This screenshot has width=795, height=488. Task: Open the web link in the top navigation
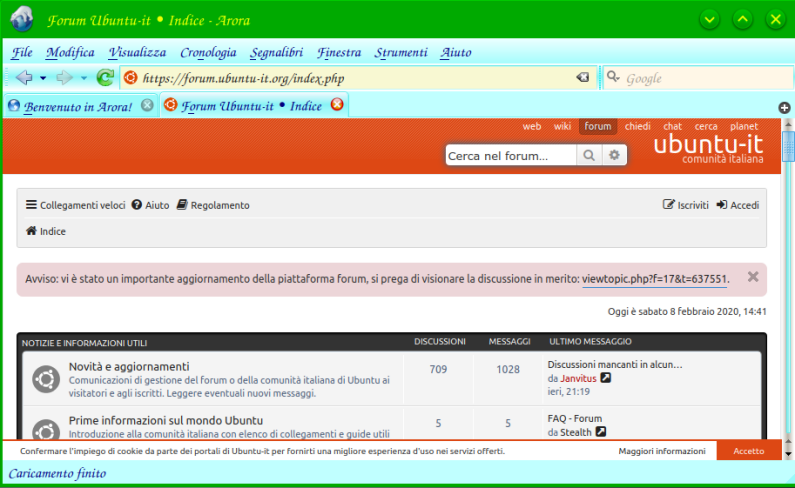coord(532,126)
